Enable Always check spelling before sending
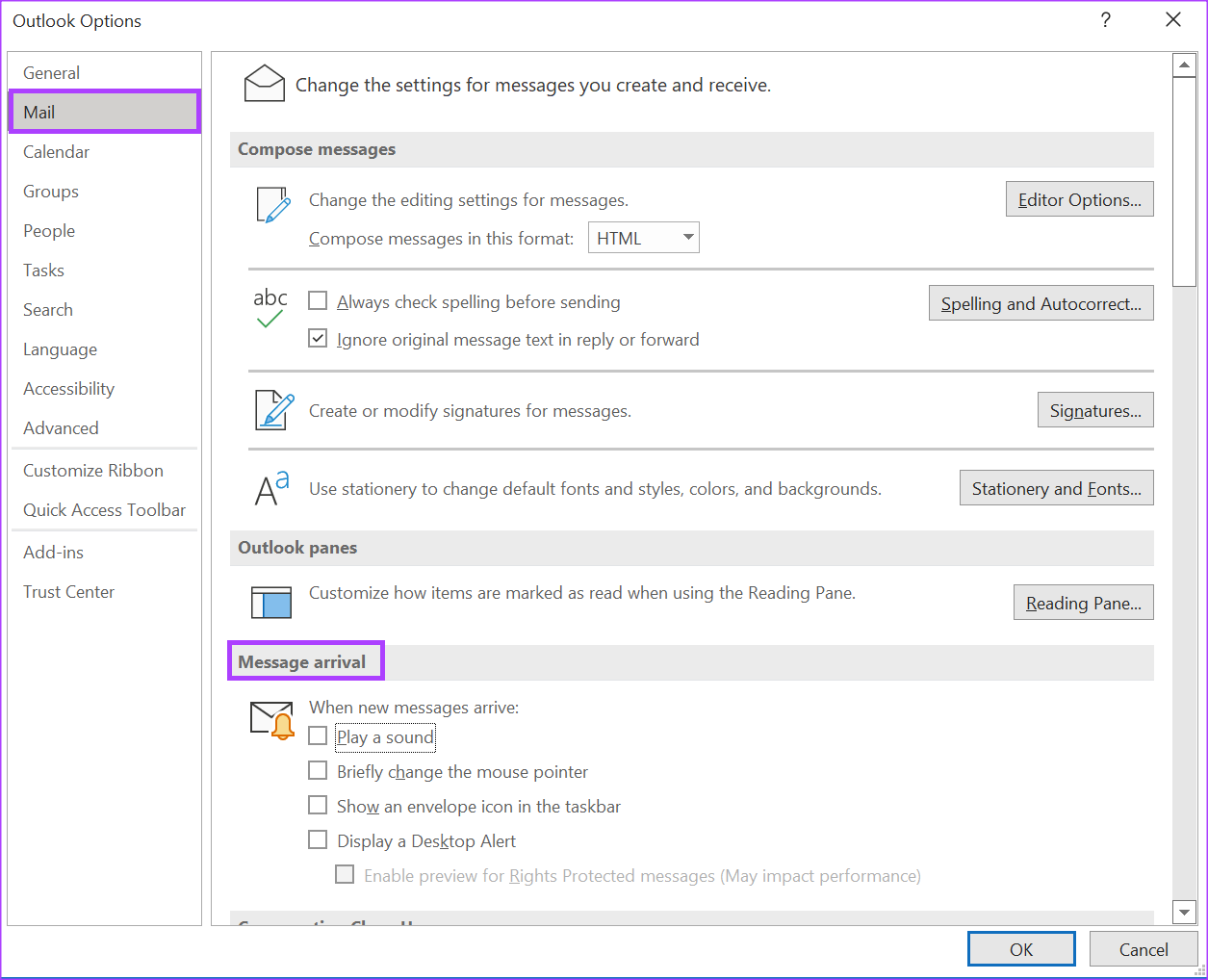Screen dimensions: 1208x980 [x=318, y=301]
